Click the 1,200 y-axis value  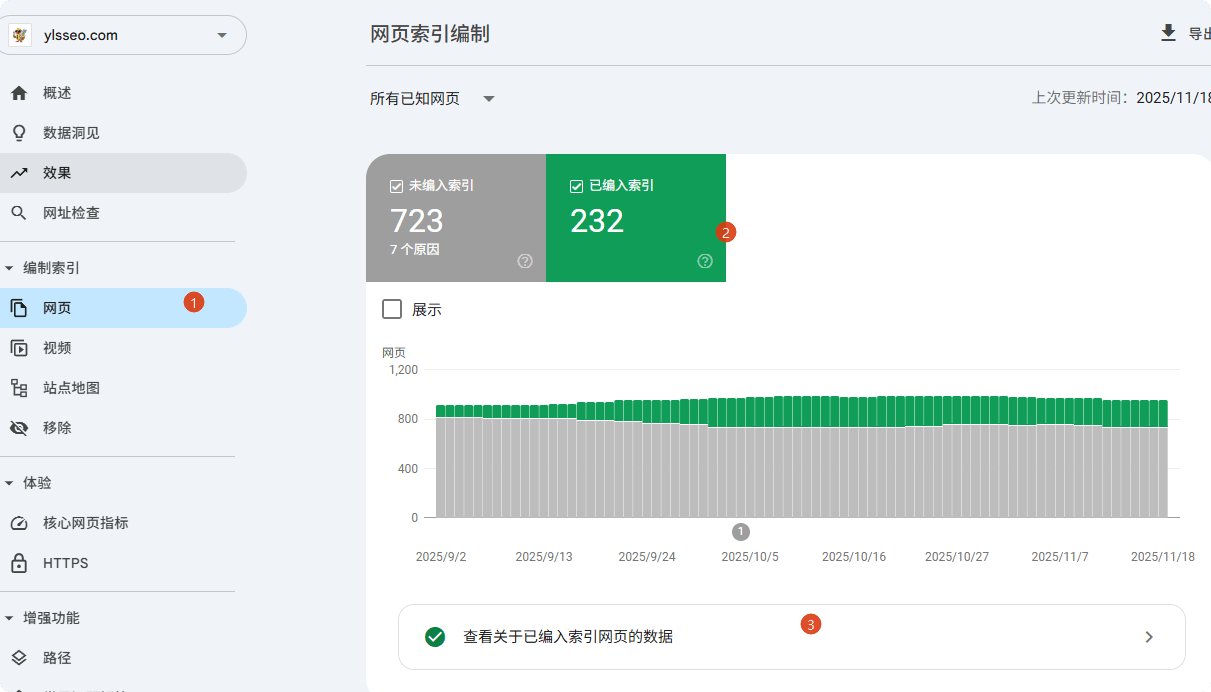click(x=403, y=369)
